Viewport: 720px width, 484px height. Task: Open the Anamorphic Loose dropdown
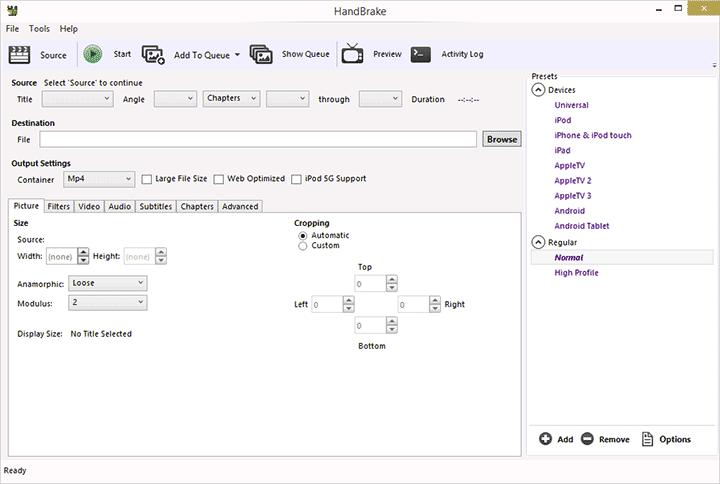108,283
